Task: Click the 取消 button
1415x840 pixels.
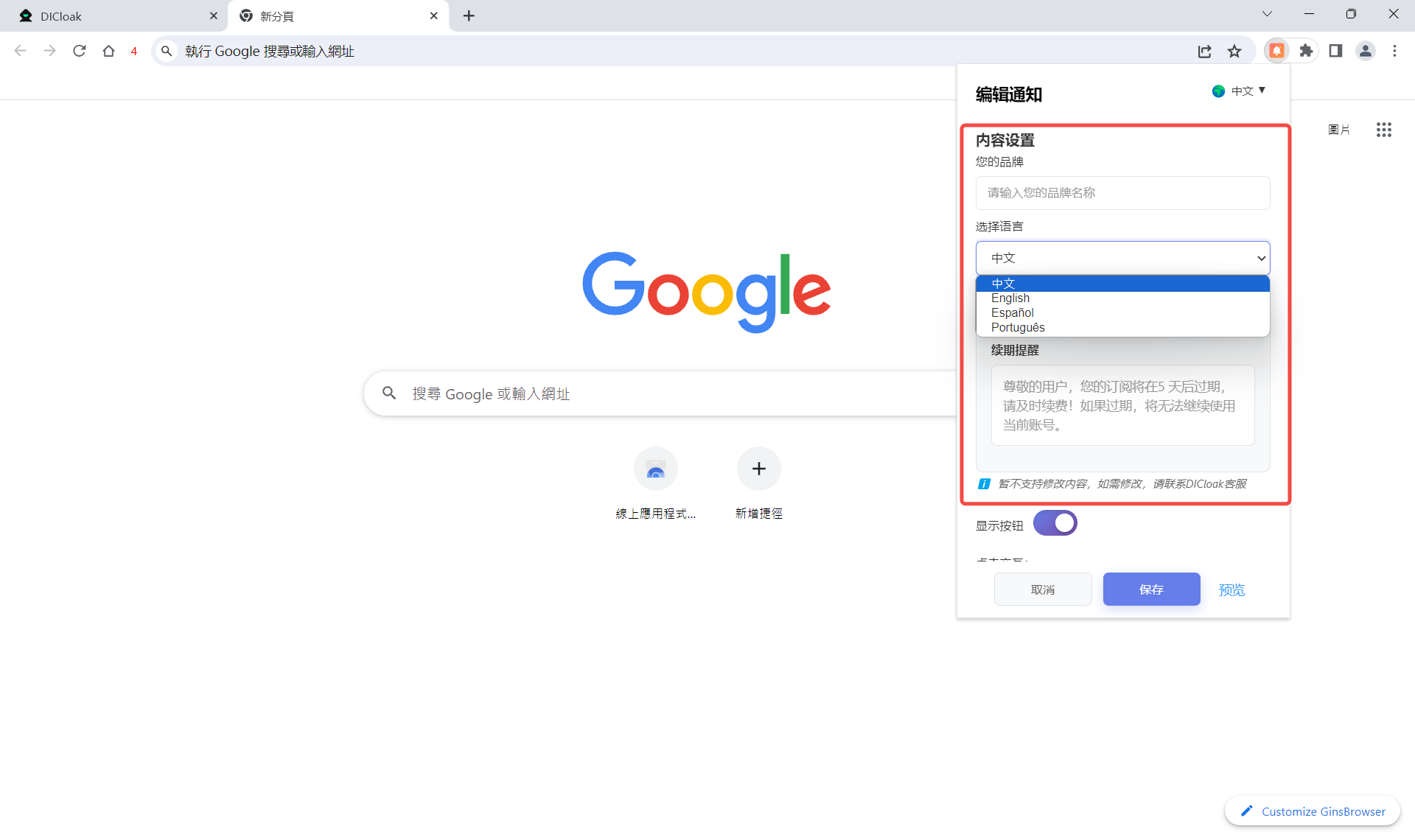Action: point(1043,589)
